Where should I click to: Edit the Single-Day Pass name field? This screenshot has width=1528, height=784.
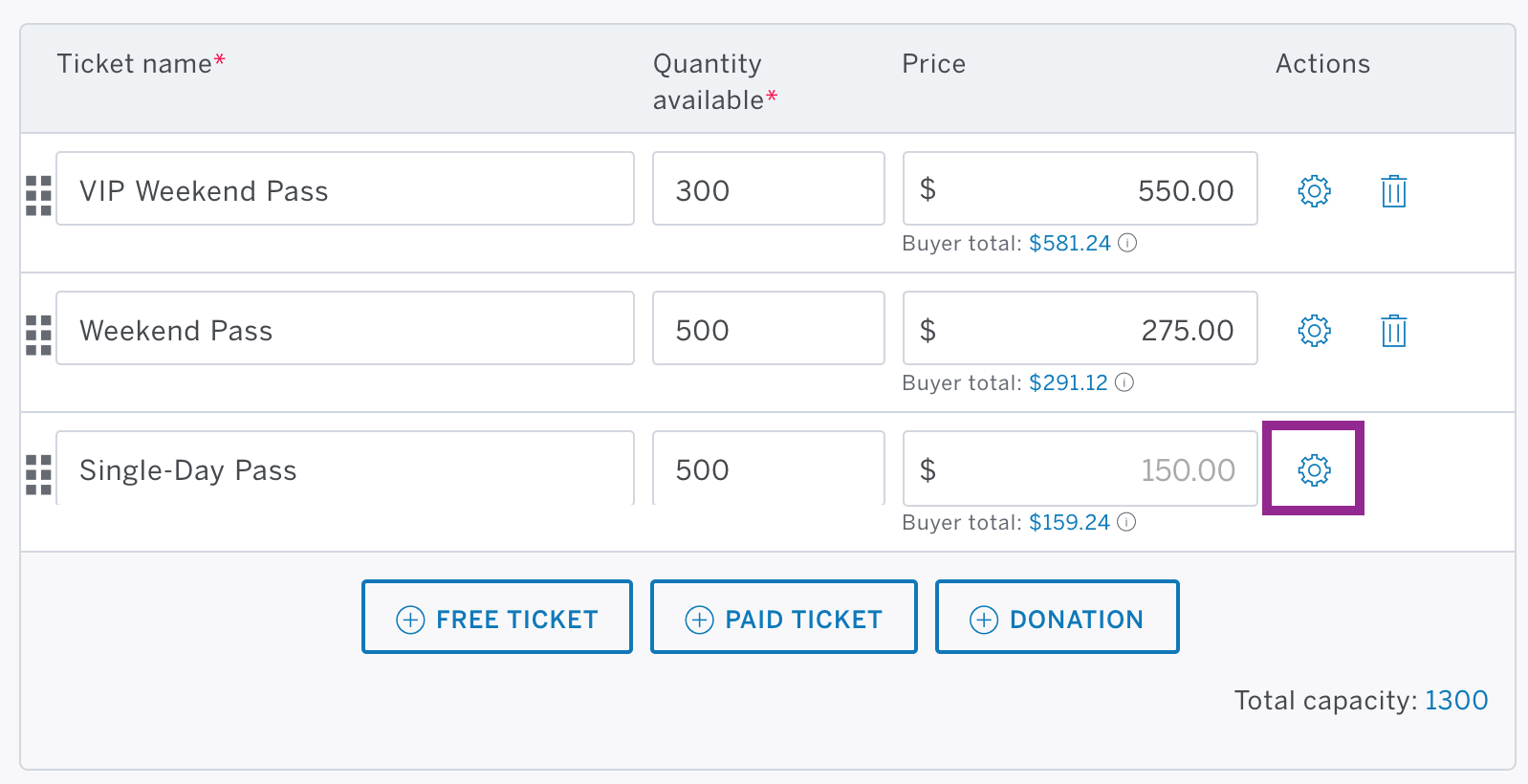click(345, 468)
